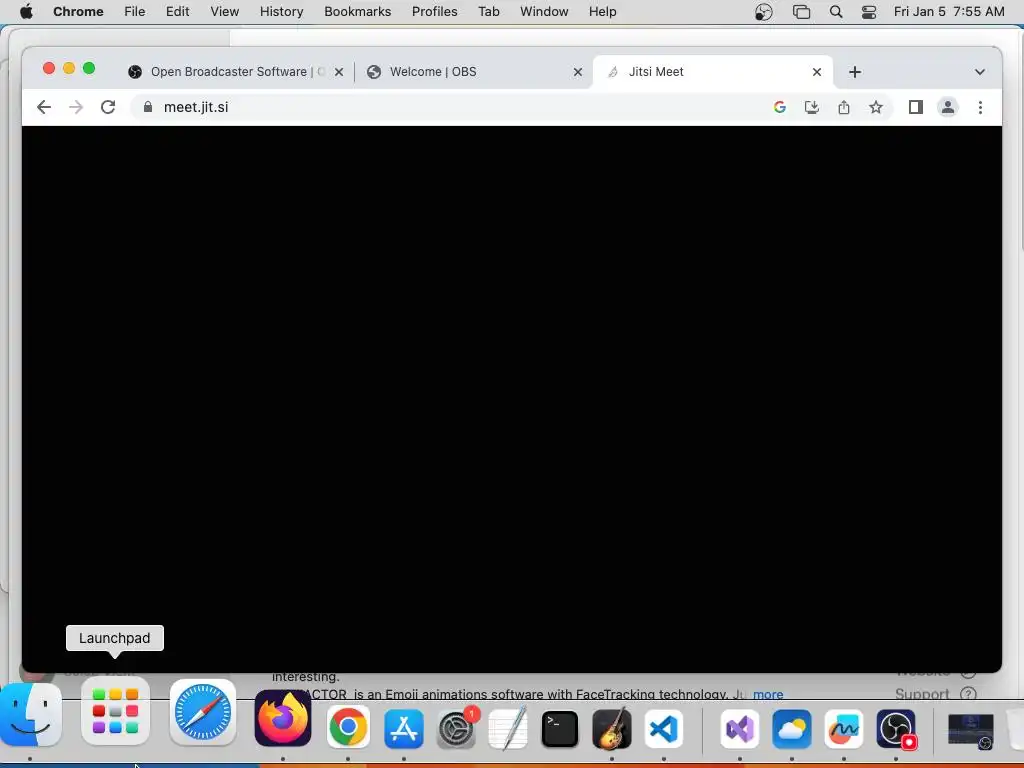Close the Welcome | OBS tab

tap(578, 72)
